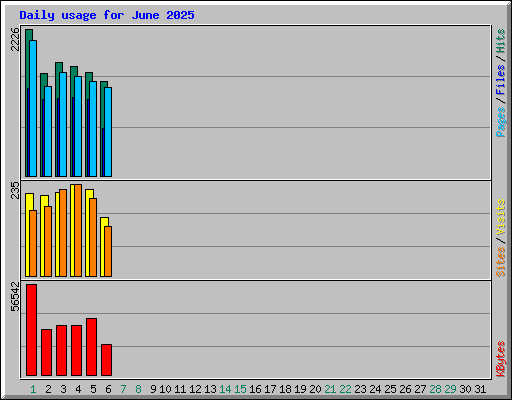Click the day 1 red KBytes bar
Image resolution: width=512 pixels, height=400 pixels.
pyautogui.click(x=31, y=330)
